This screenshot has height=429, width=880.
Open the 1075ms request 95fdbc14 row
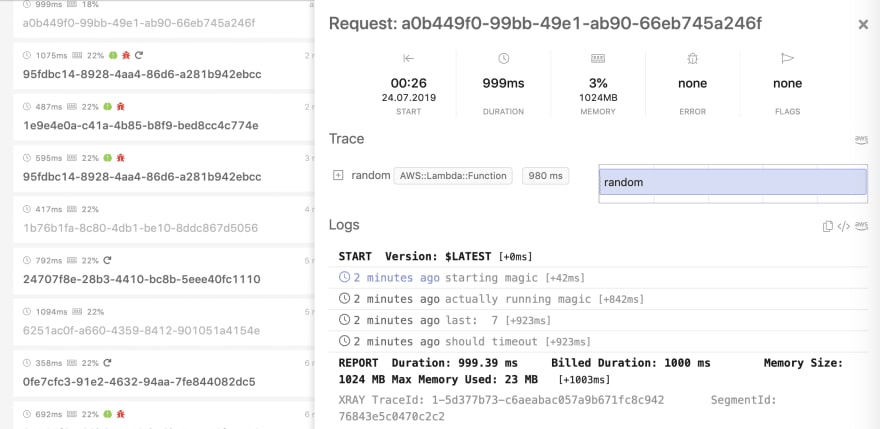163,66
